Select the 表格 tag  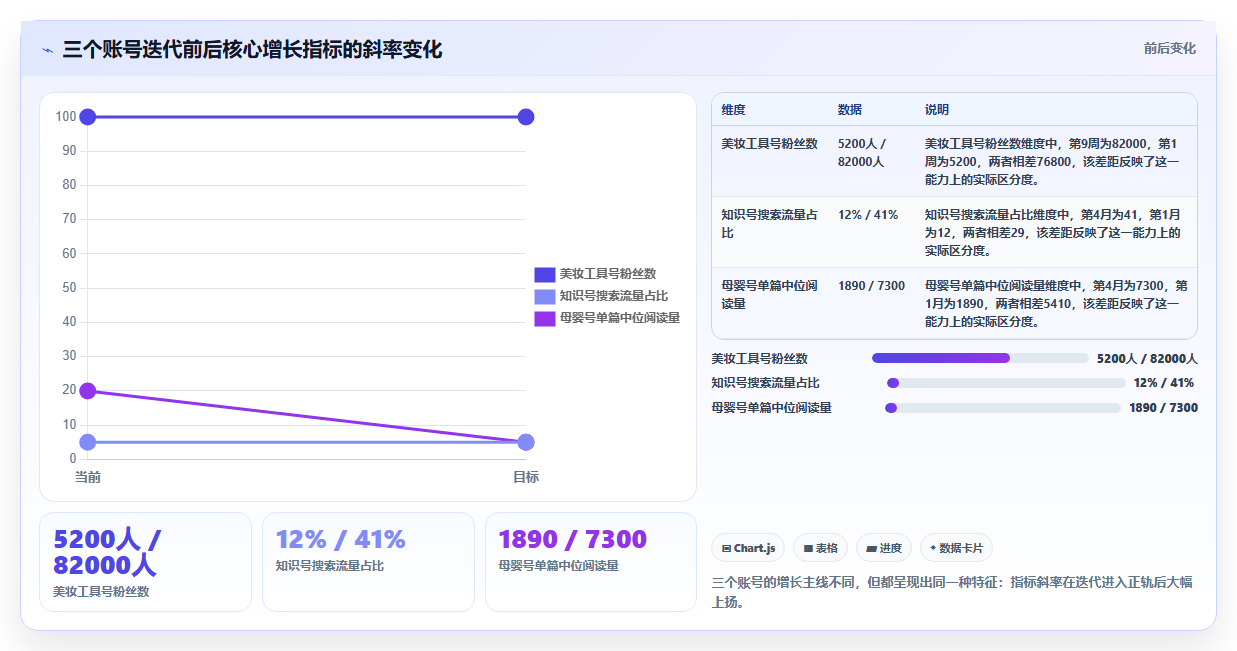pyautogui.click(x=820, y=548)
